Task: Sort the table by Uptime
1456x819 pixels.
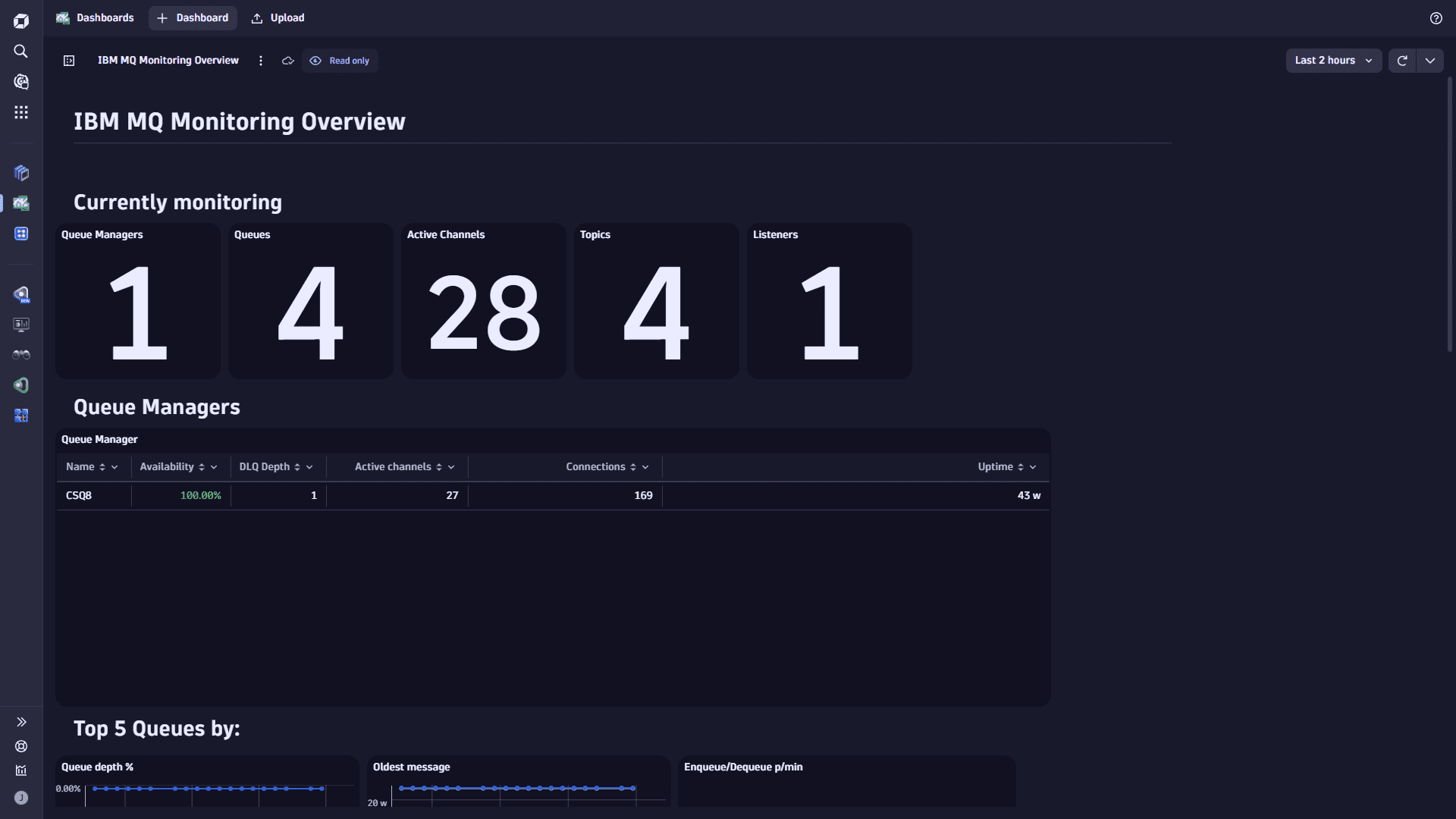Action: (x=1021, y=467)
